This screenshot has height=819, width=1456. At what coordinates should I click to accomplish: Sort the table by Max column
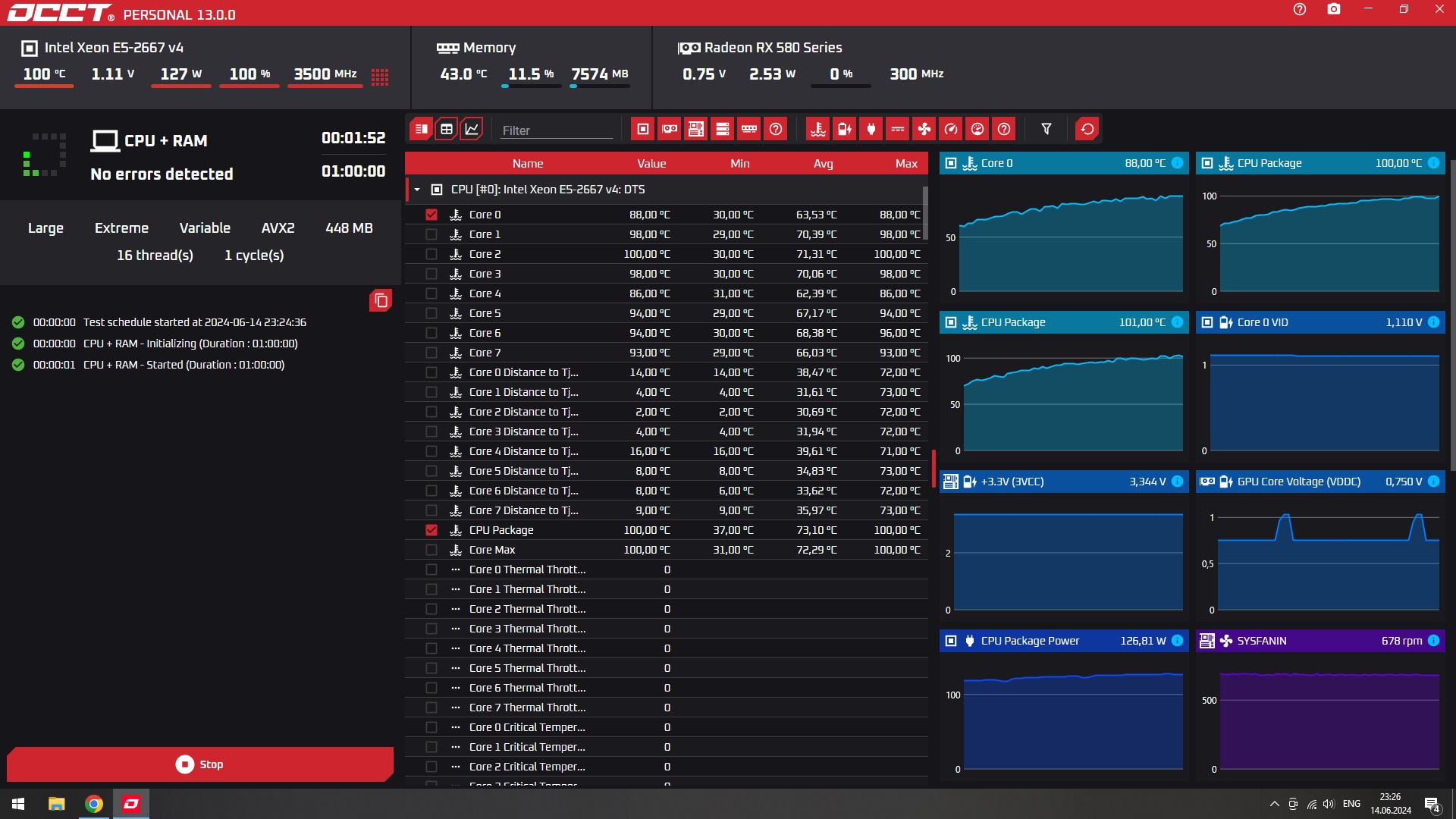click(905, 164)
